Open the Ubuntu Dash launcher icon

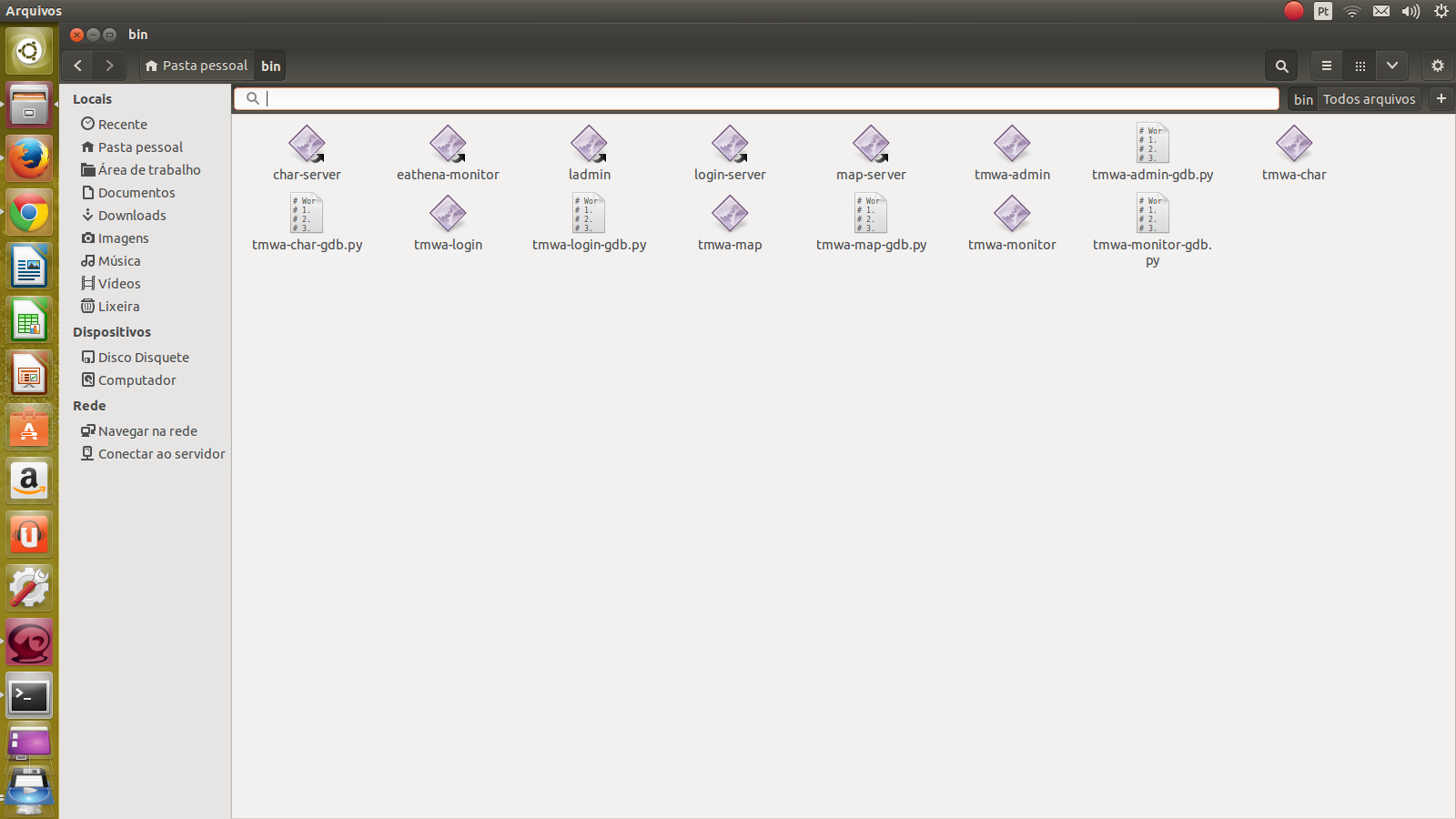[x=29, y=51]
